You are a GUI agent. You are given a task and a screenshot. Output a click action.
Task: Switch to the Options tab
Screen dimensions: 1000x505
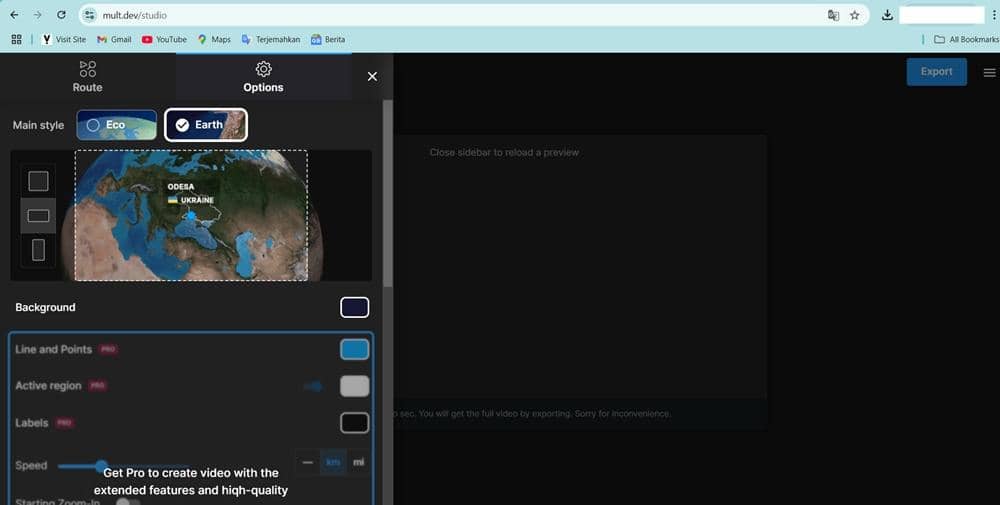click(x=263, y=77)
